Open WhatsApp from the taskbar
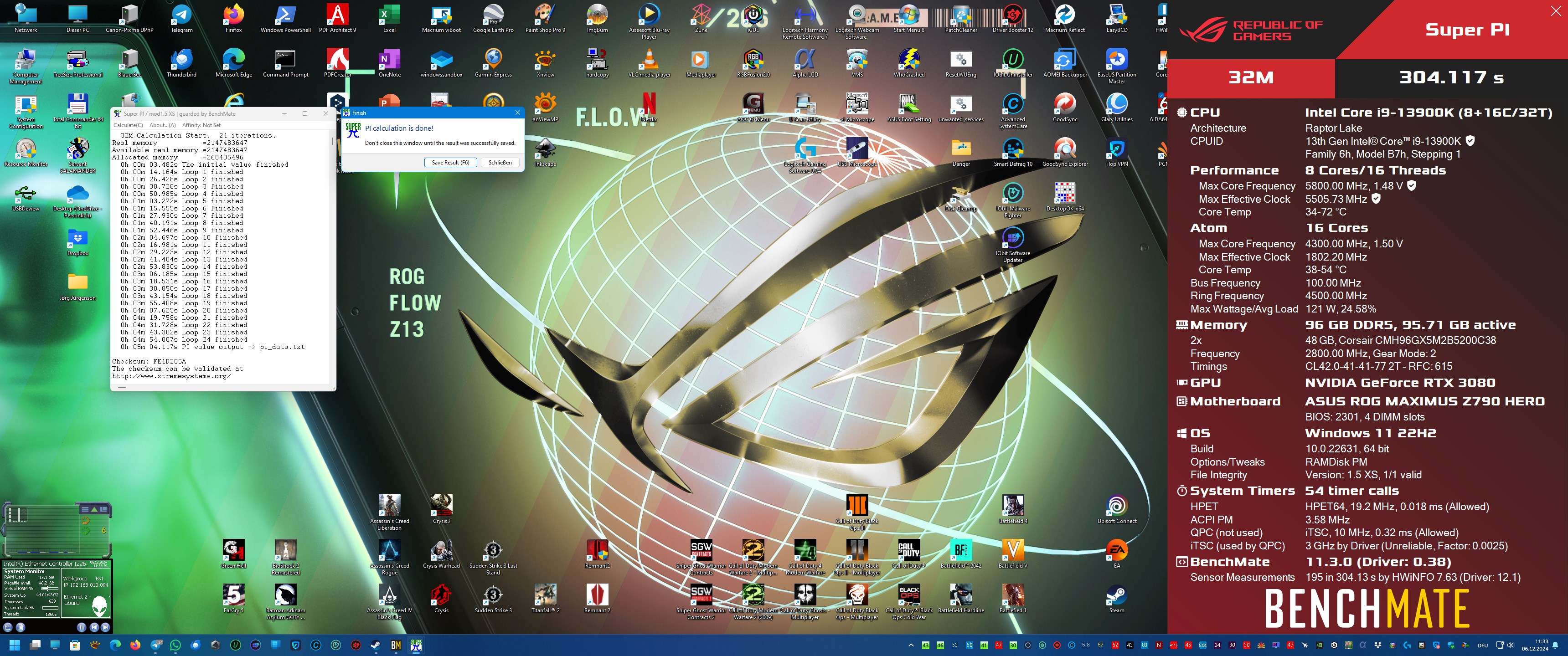 [175, 645]
